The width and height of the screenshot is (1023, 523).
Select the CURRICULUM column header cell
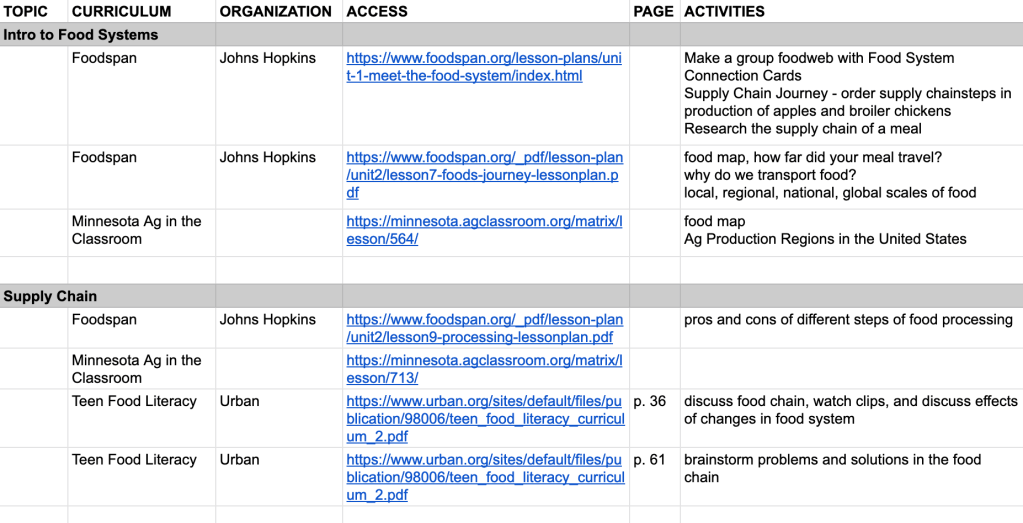(121, 12)
